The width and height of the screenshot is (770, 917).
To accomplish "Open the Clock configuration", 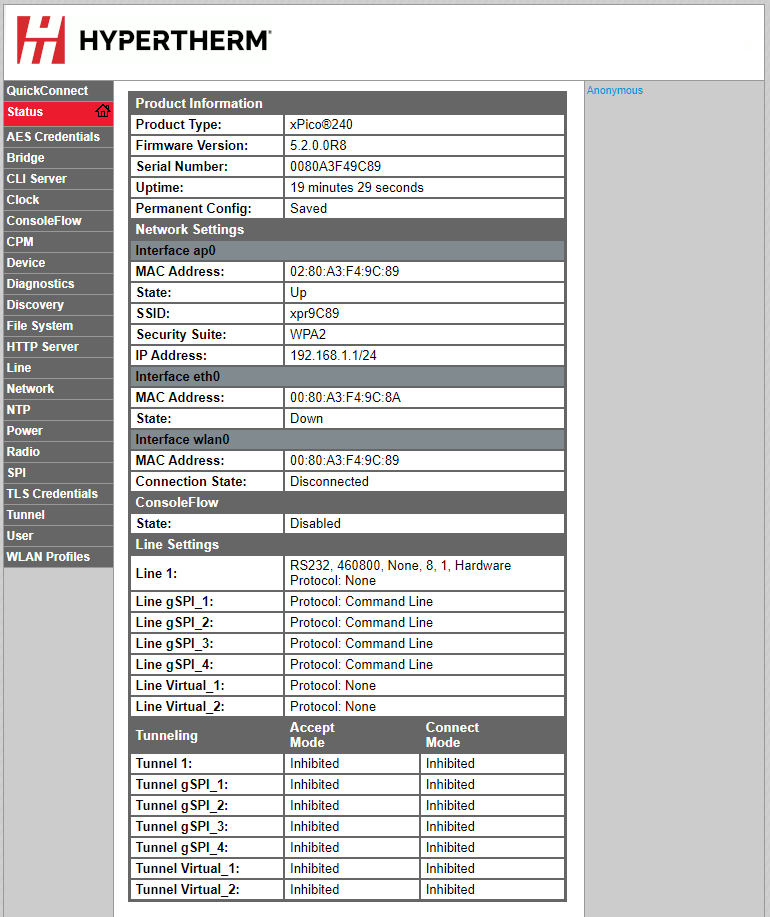I will point(23,200).
